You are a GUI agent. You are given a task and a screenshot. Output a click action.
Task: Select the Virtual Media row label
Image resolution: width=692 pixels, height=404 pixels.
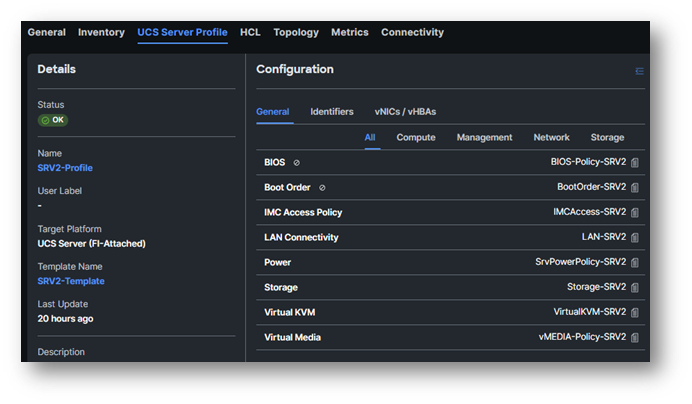click(x=293, y=337)
